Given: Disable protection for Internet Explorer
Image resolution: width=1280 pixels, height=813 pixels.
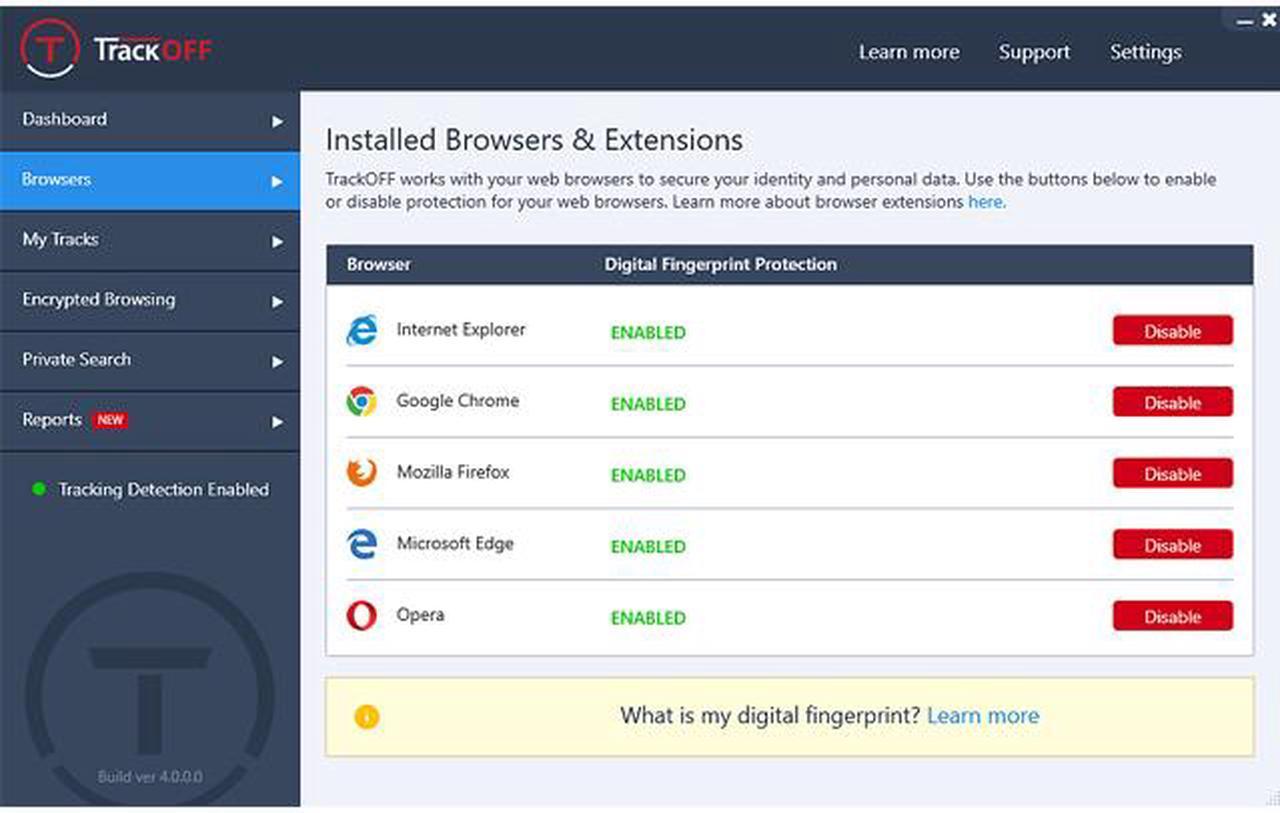Looking at the screenshot, I should pos(1173,331).
